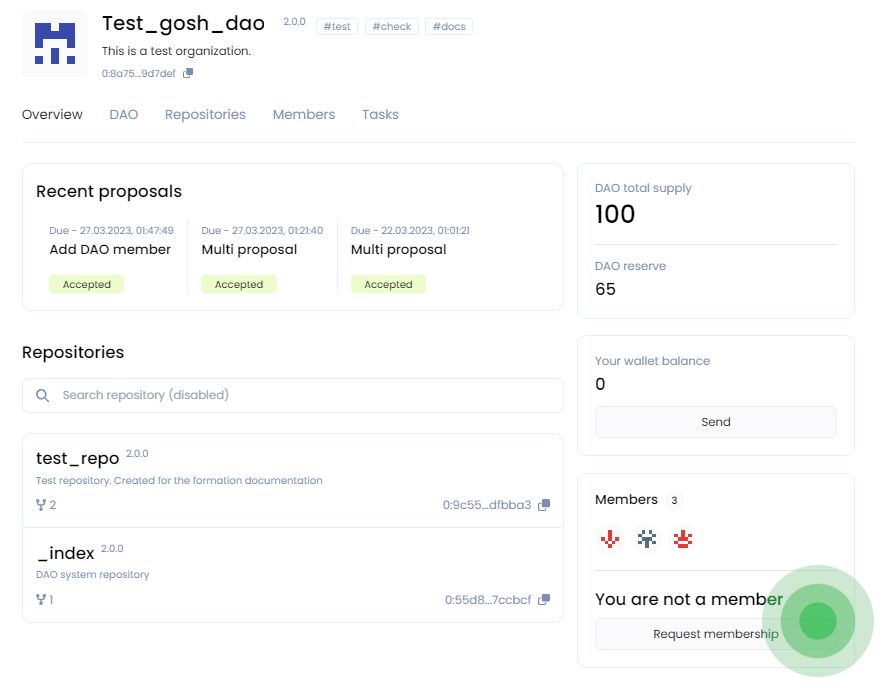
Task: Click the second member avatar
Action: 647,540
